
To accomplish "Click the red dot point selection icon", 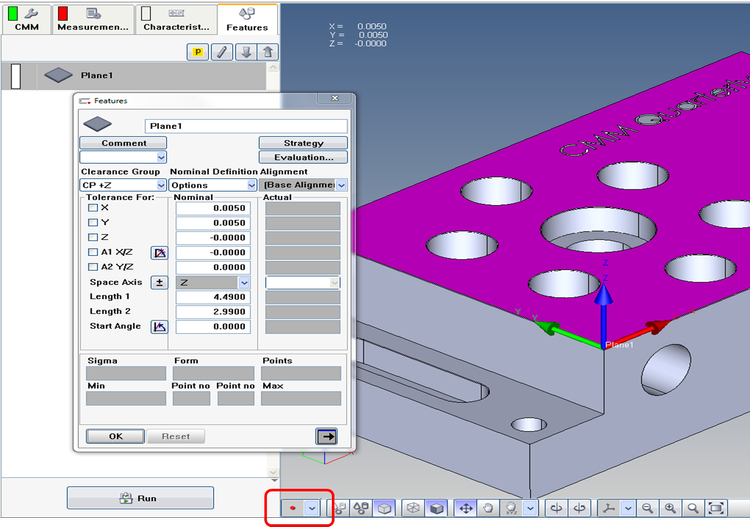I will [x=293, y=508].
